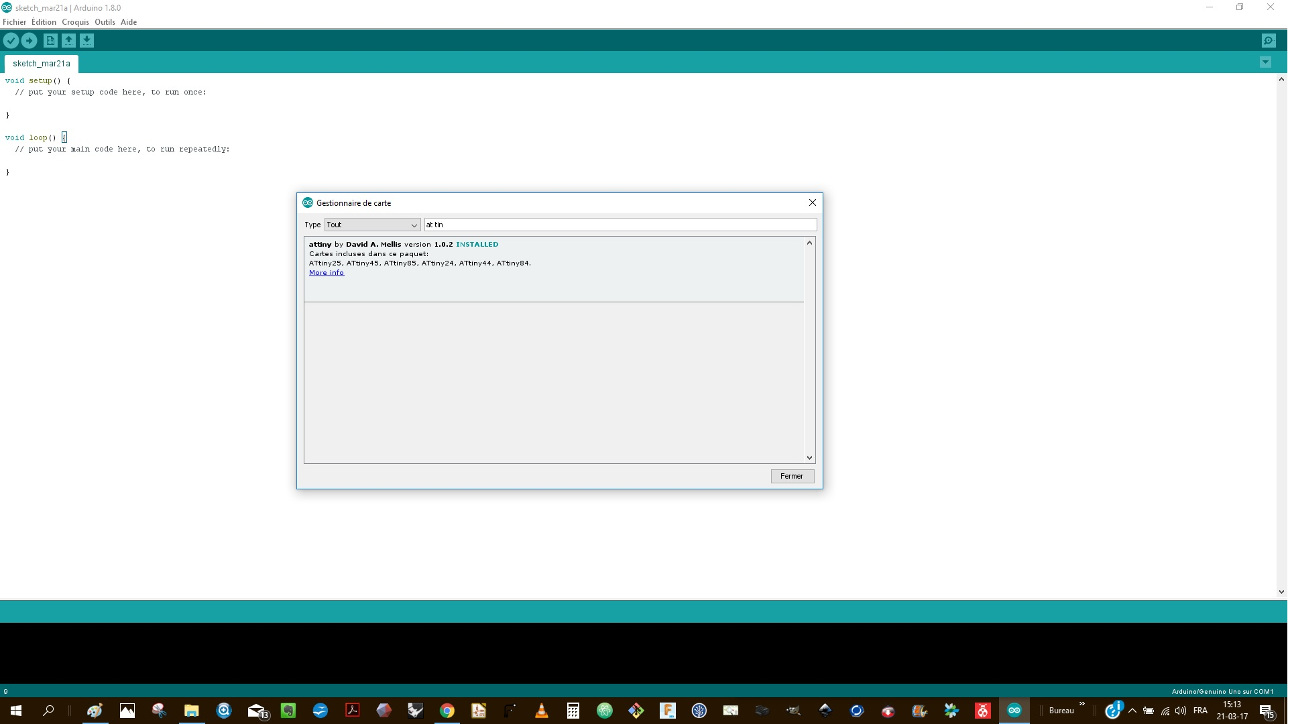Click the Verify sketch checkmark button

[11, 41]
